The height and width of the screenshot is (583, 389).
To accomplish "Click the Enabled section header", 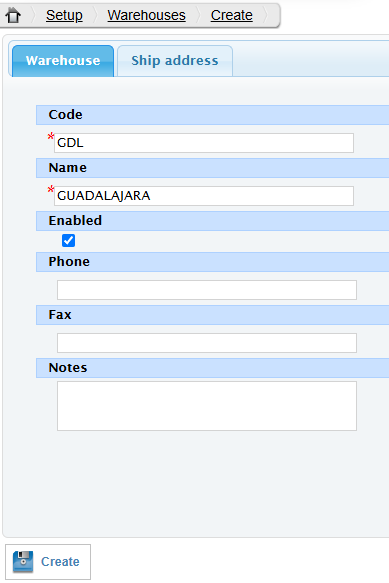I will click(x=212, y=221).
